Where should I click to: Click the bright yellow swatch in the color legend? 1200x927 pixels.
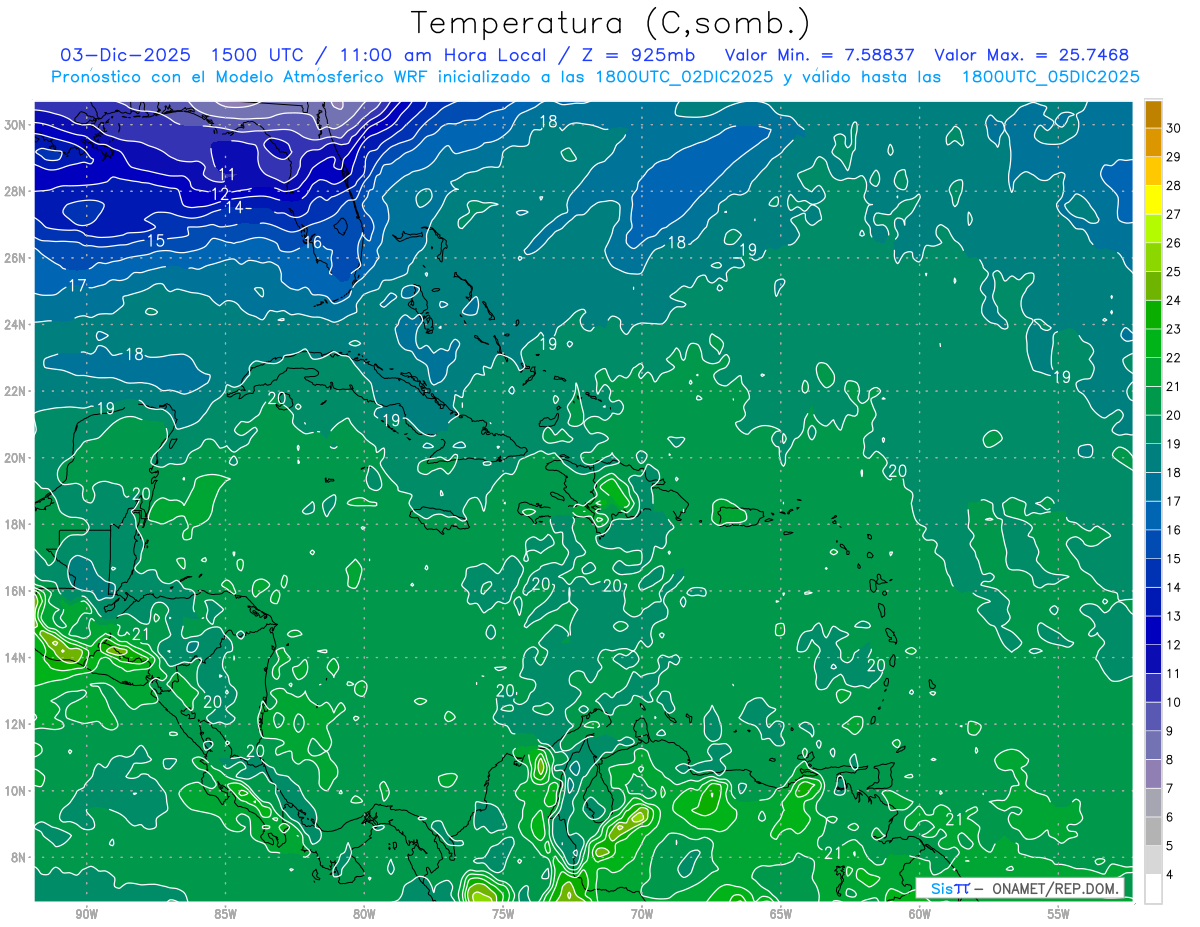1153,199
